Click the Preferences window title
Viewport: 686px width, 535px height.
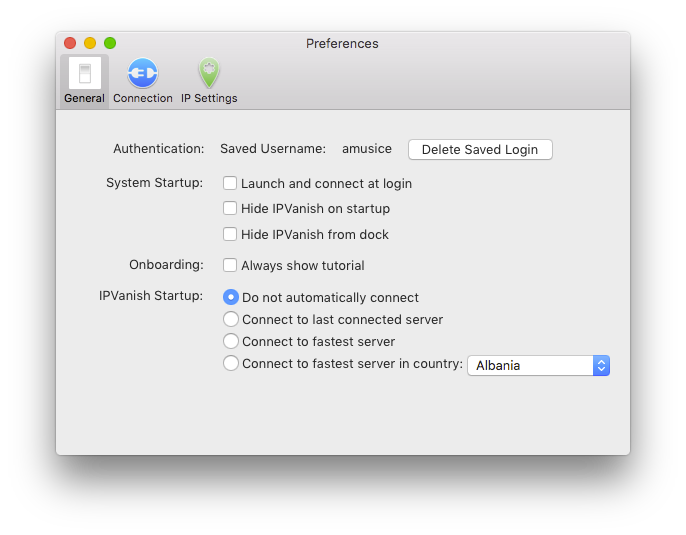(342, 44)
